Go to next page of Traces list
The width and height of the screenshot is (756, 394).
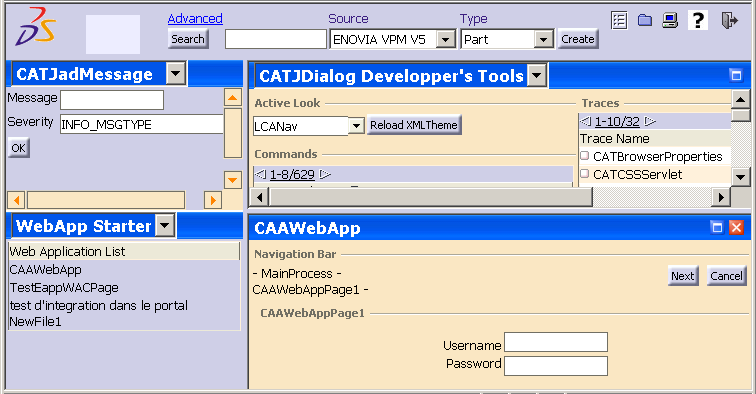[650, 121]
